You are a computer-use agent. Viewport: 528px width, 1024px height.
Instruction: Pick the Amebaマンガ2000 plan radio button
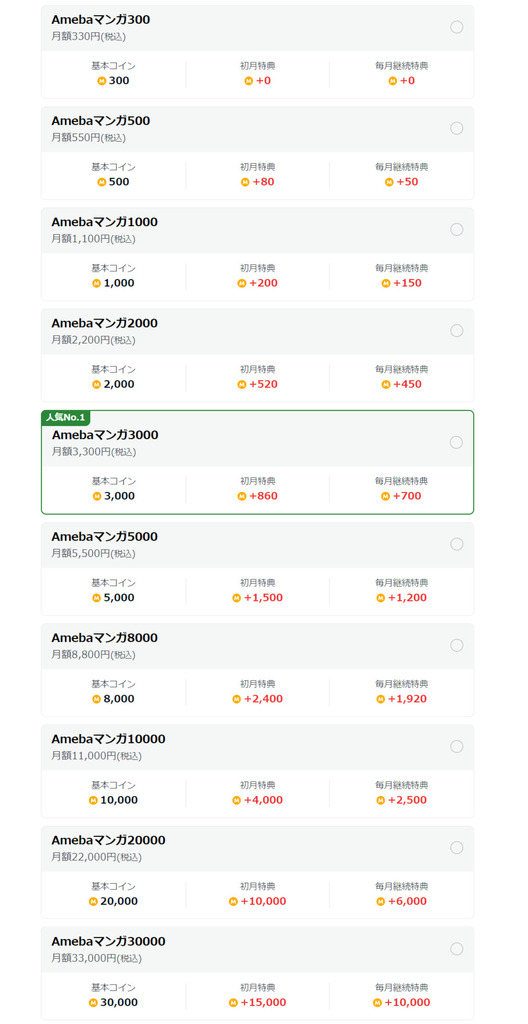457,330
